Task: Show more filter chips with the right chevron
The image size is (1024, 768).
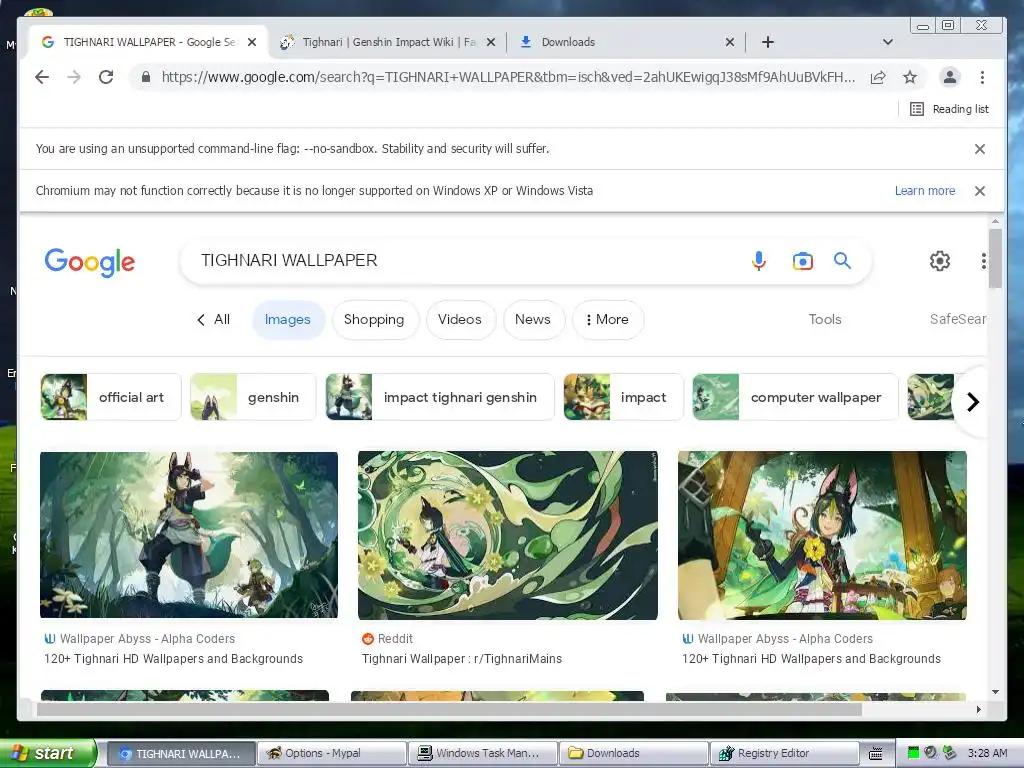Action: pos(972,402)
